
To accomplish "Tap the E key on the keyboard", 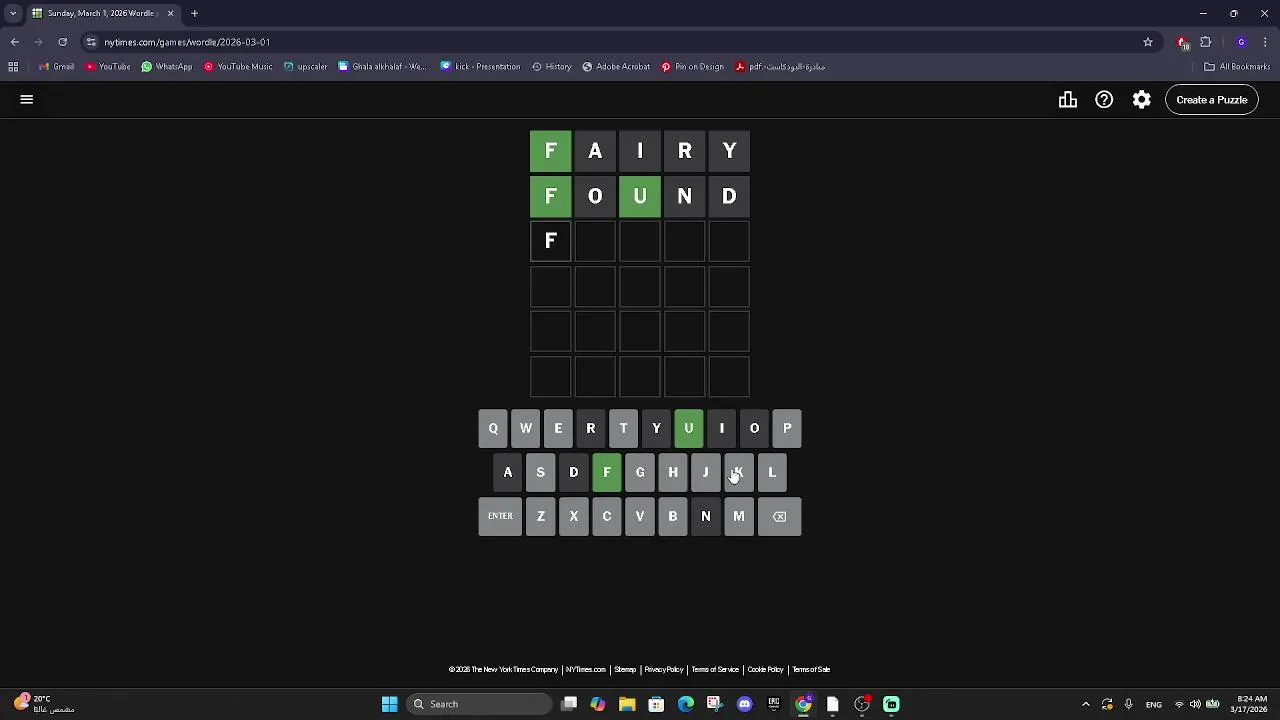I will pyautogui.click(x=558, y=429).
